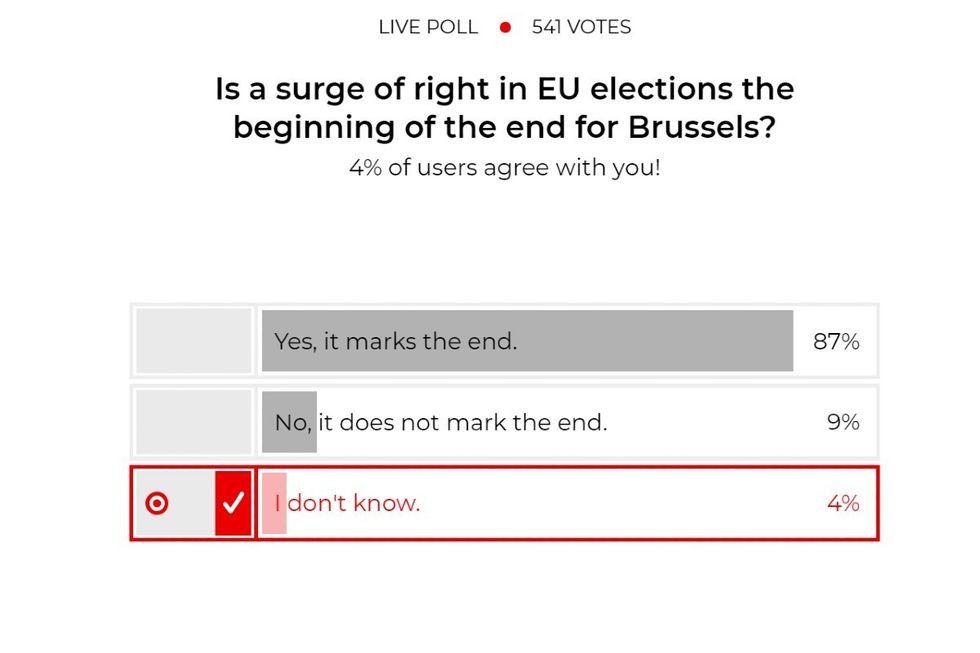Viewport: 980px width, 653px height.
Task: Click the gray selector box beside No option
Action: coord(192,421)
